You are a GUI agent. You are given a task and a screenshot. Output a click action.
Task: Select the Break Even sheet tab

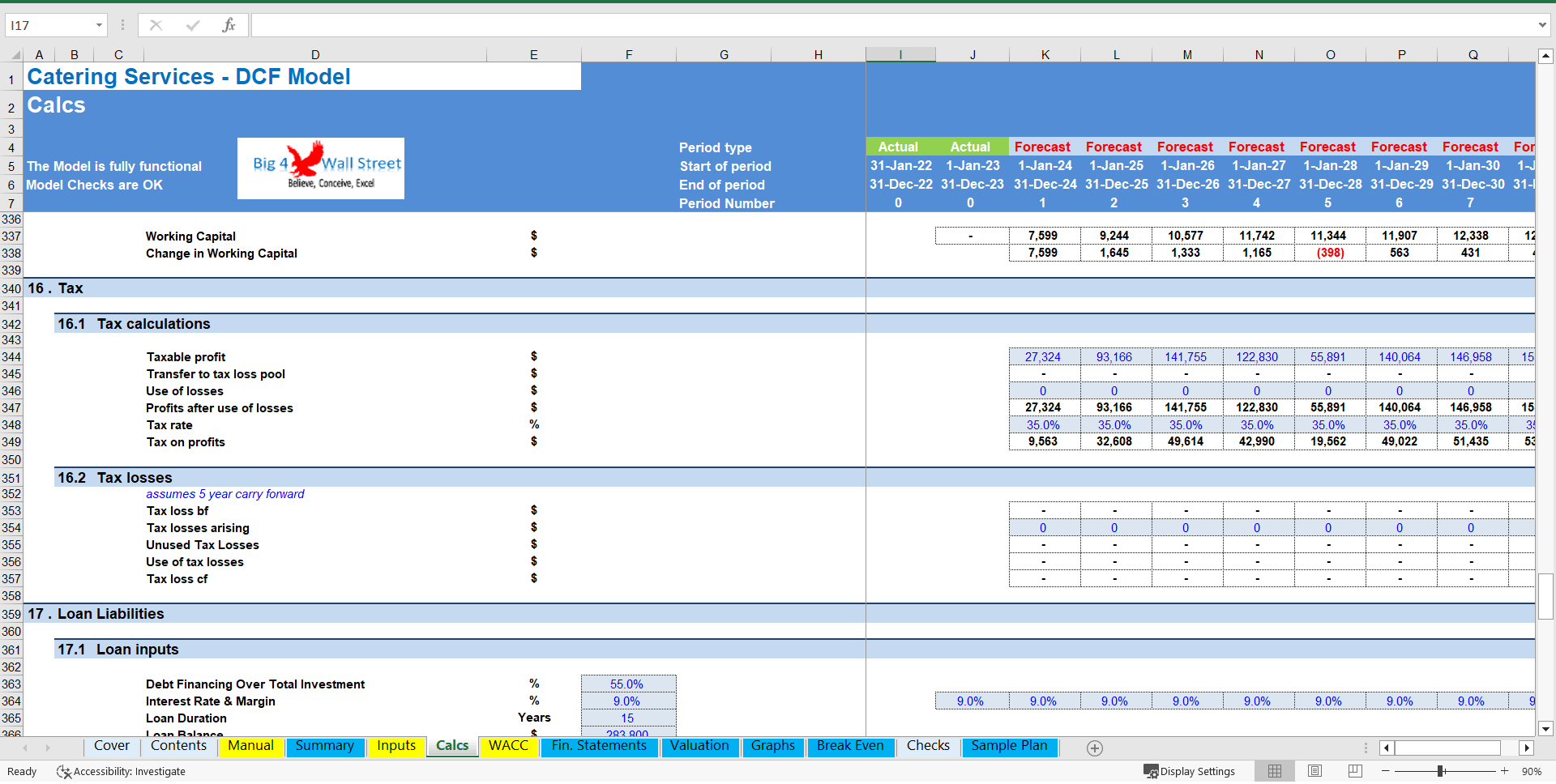850,746
